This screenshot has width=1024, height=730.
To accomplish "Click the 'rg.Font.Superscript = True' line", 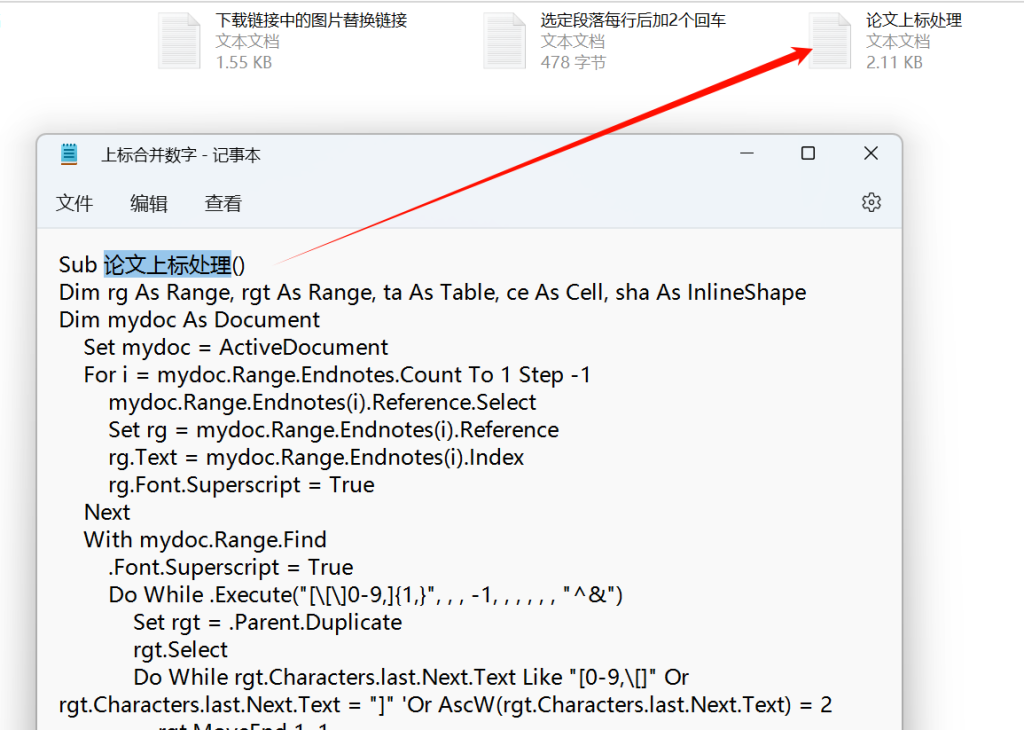I will point(241,485).
